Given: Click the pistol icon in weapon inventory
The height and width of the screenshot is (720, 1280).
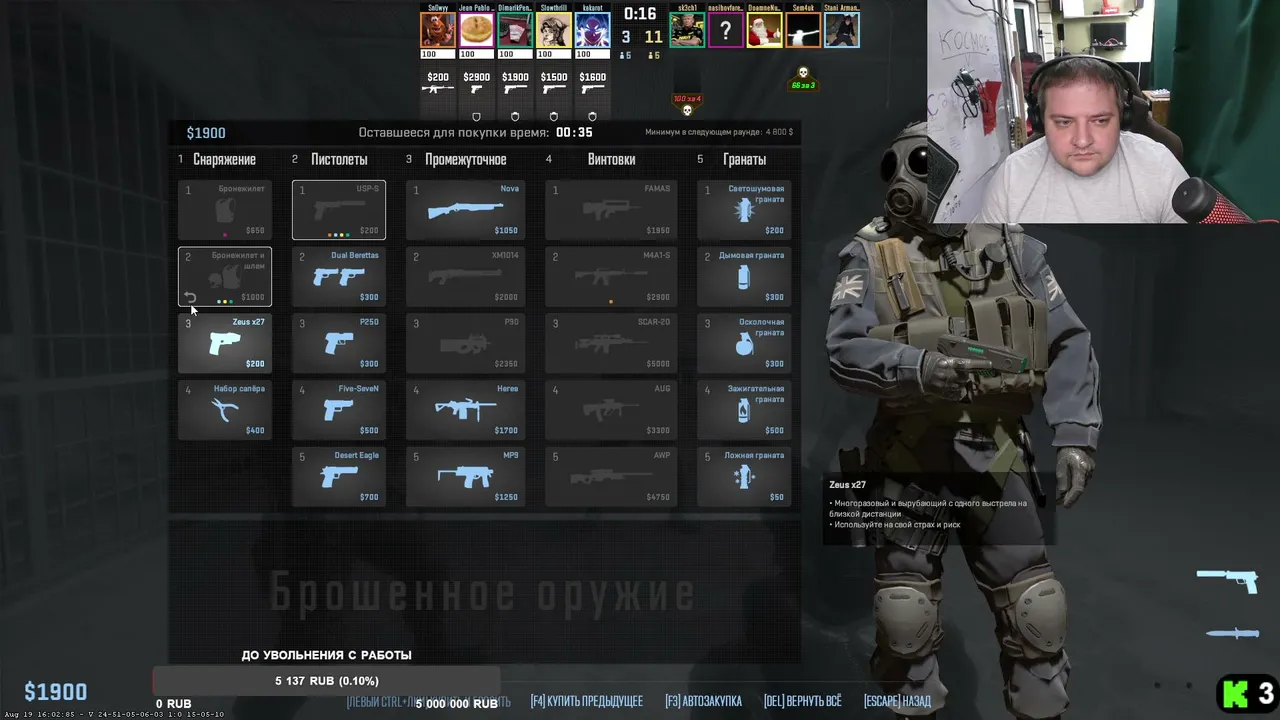Looking at the screenshot, I should [x=1227, y=580].
